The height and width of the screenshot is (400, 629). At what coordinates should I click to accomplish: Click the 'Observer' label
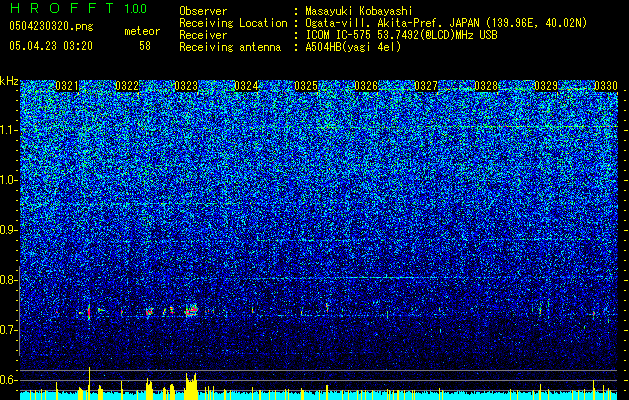coord(203,11)
